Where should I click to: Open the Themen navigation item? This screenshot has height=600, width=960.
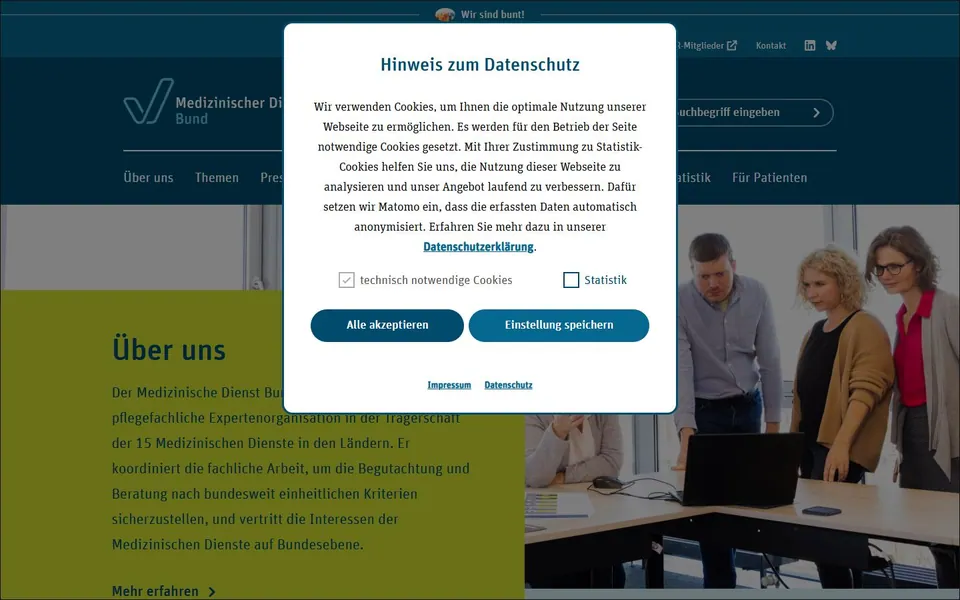pos(217,178)
